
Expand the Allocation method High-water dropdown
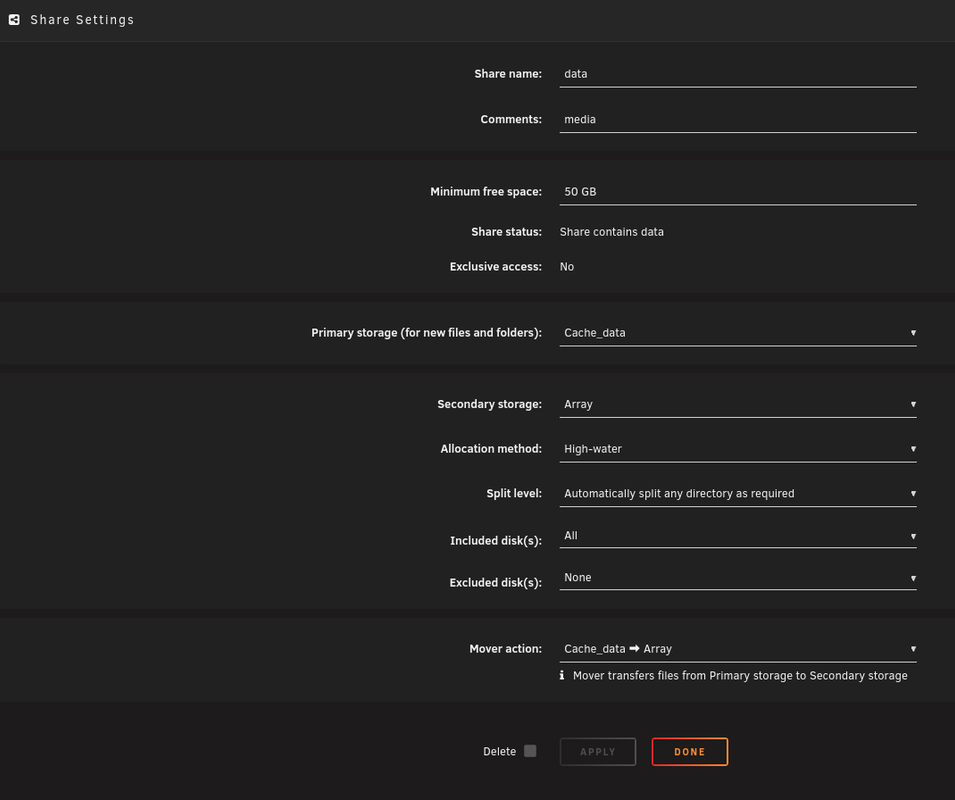pyautogui.click(x=738, y=449)
